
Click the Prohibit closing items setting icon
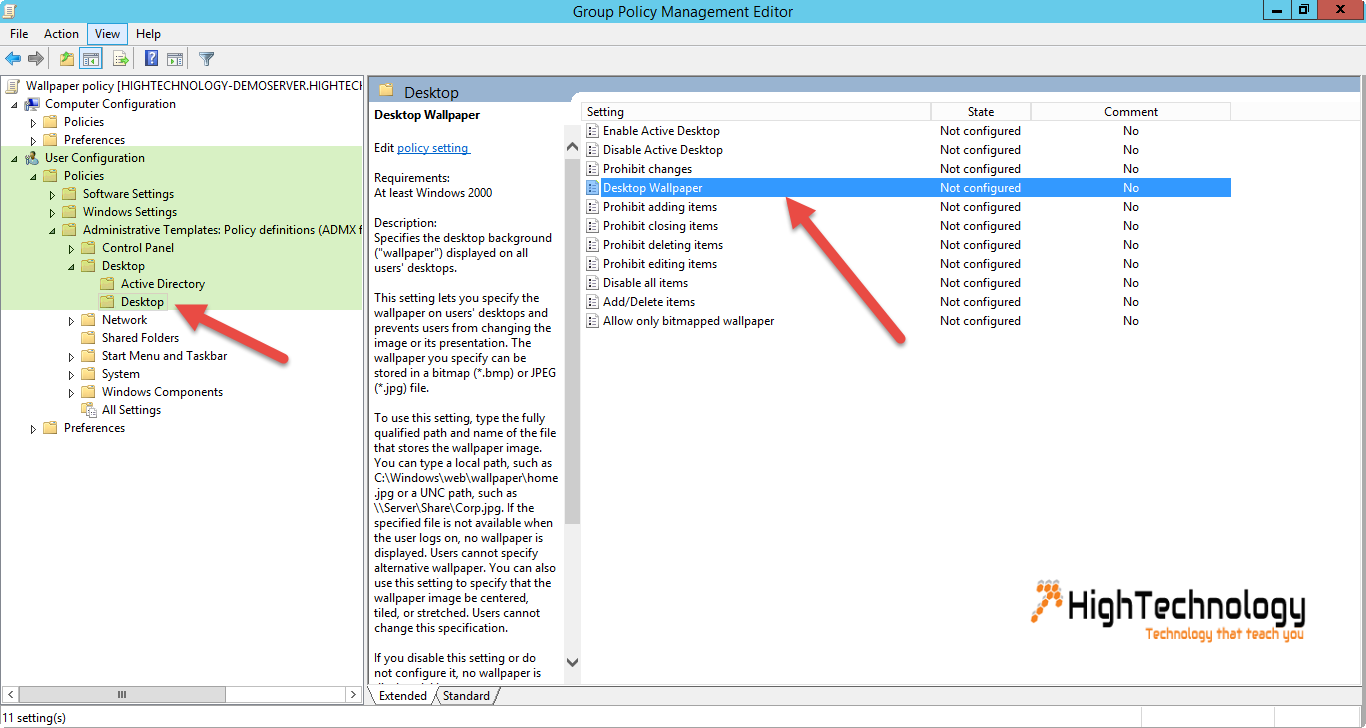(x=593, y=226)
